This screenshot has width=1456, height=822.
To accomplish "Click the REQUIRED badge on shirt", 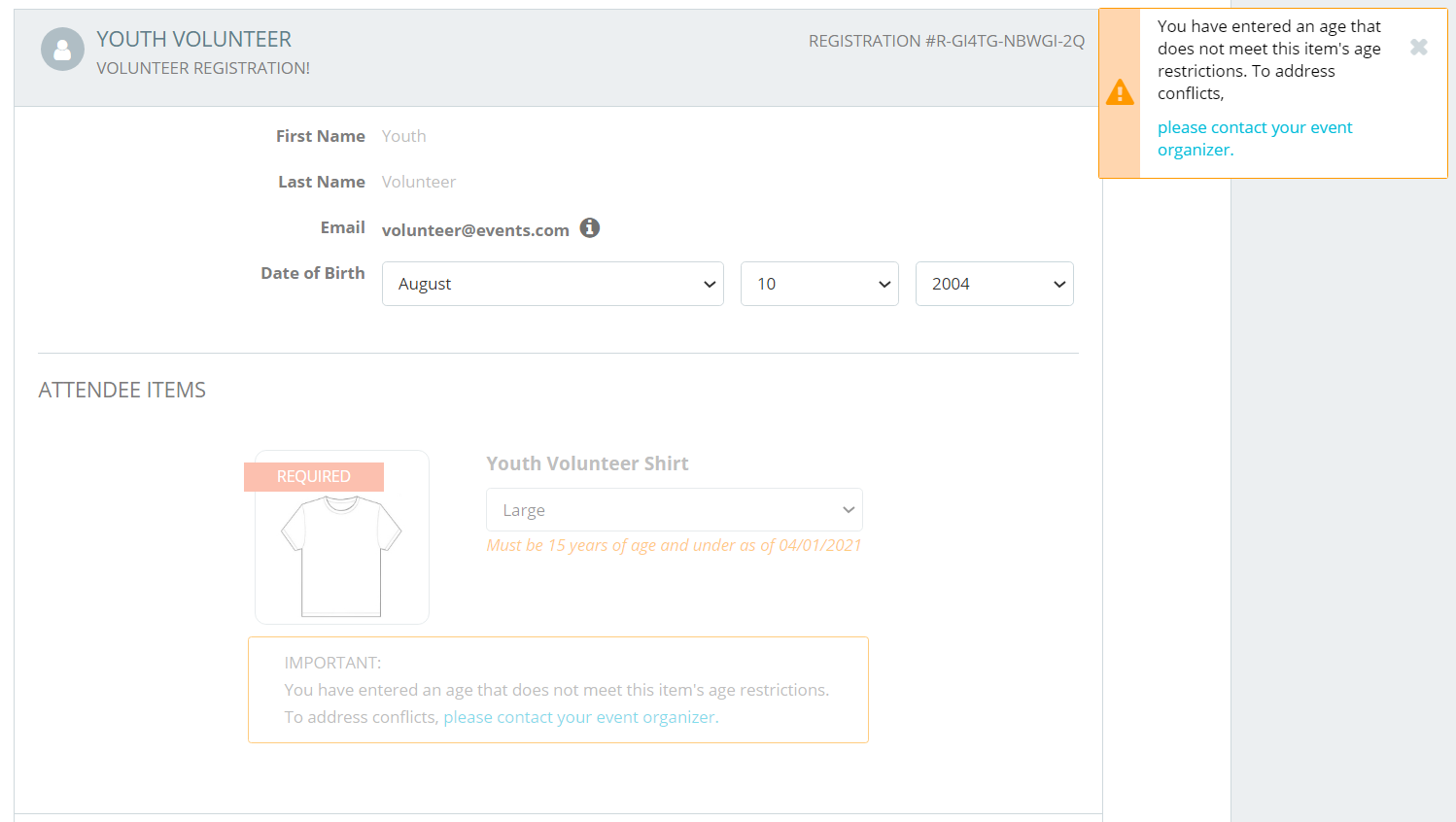I will [x=314, y=476].
